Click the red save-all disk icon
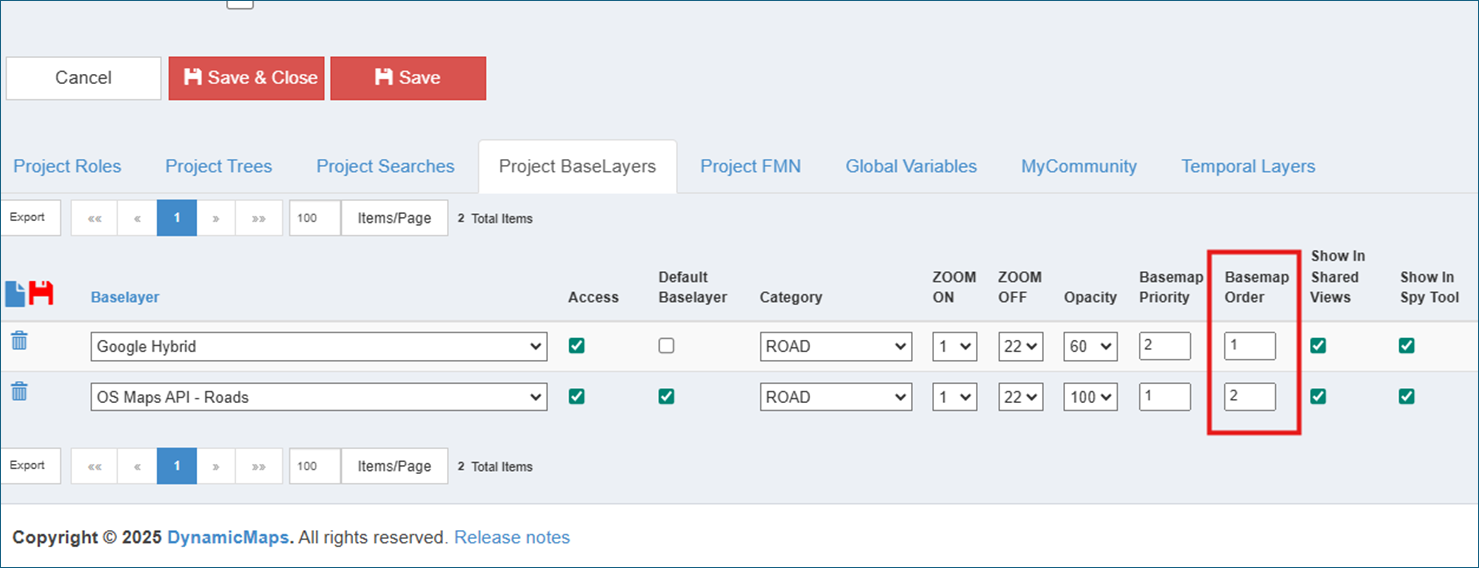Viewport: 1479px width, 568px height. click(x=41, y=293)
